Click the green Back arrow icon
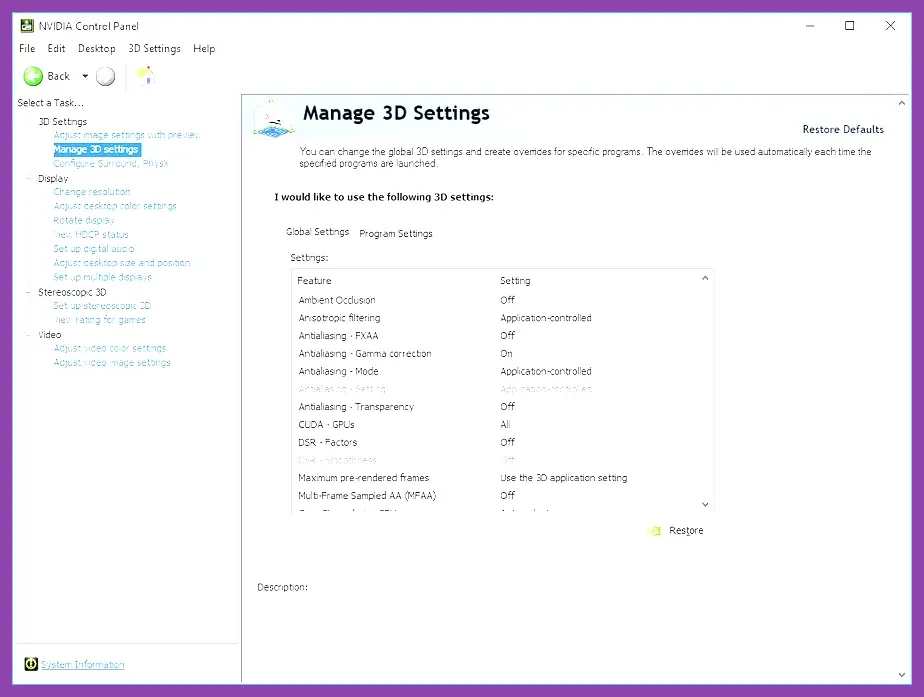Viewport: 924px width, 697px height. coord(33,76)
